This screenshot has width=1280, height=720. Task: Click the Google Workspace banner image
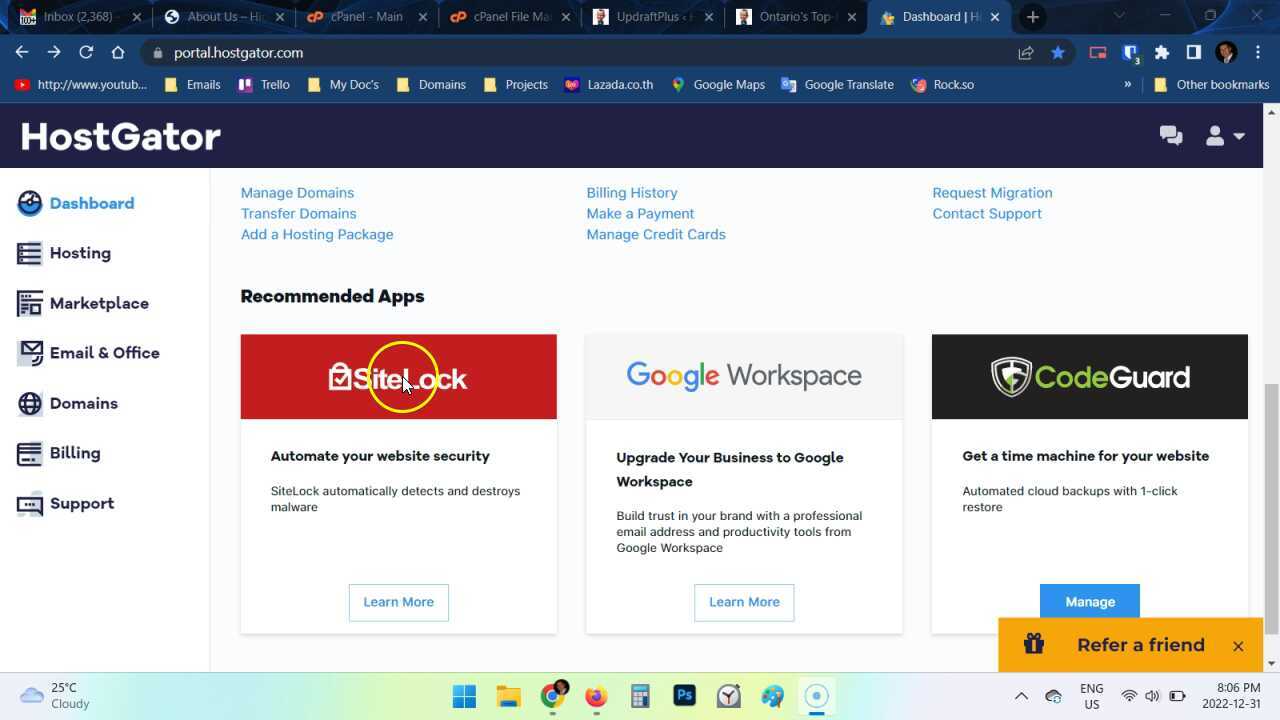(x=744, y=377)
